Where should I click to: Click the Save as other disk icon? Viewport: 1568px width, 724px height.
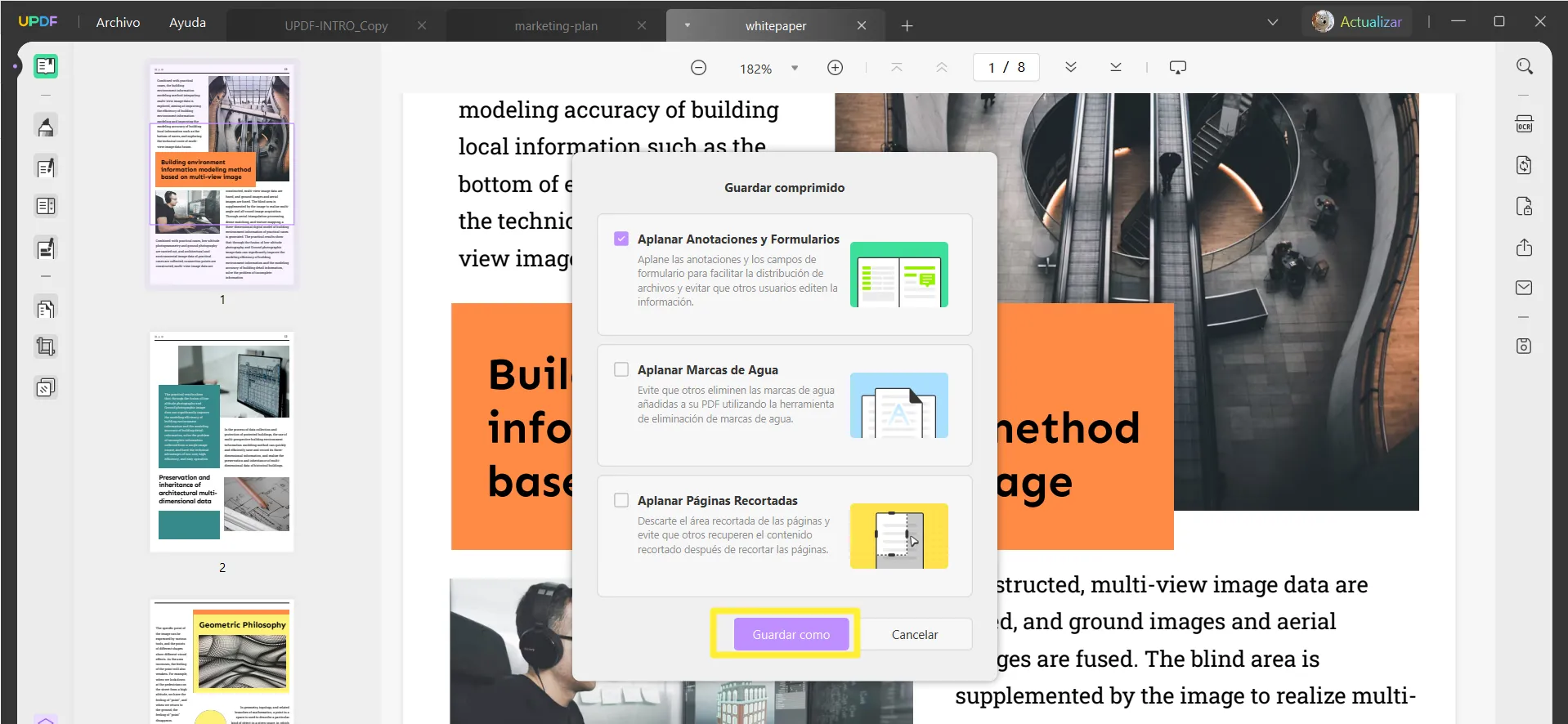1525,346
